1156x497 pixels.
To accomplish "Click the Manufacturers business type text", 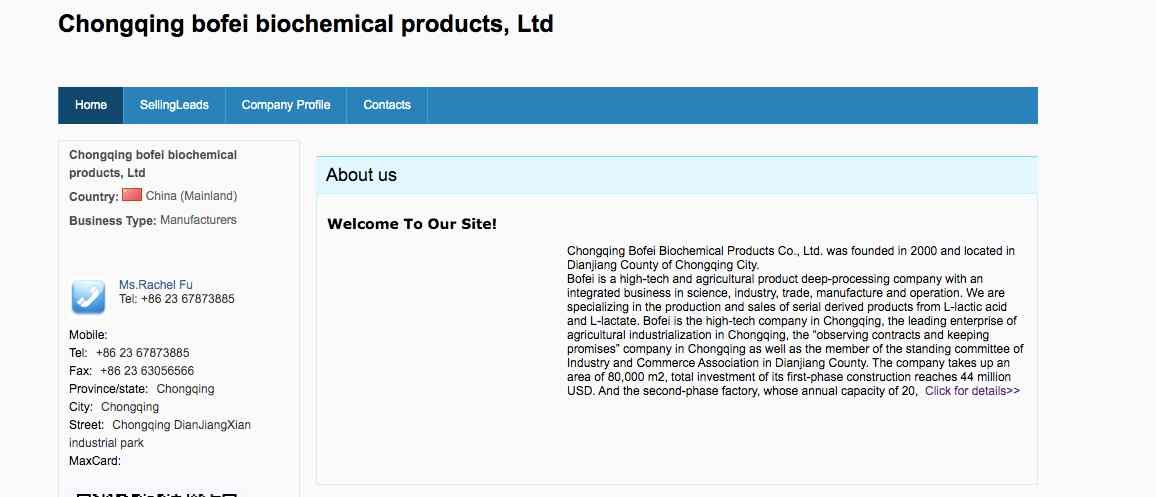I will 198,220.
